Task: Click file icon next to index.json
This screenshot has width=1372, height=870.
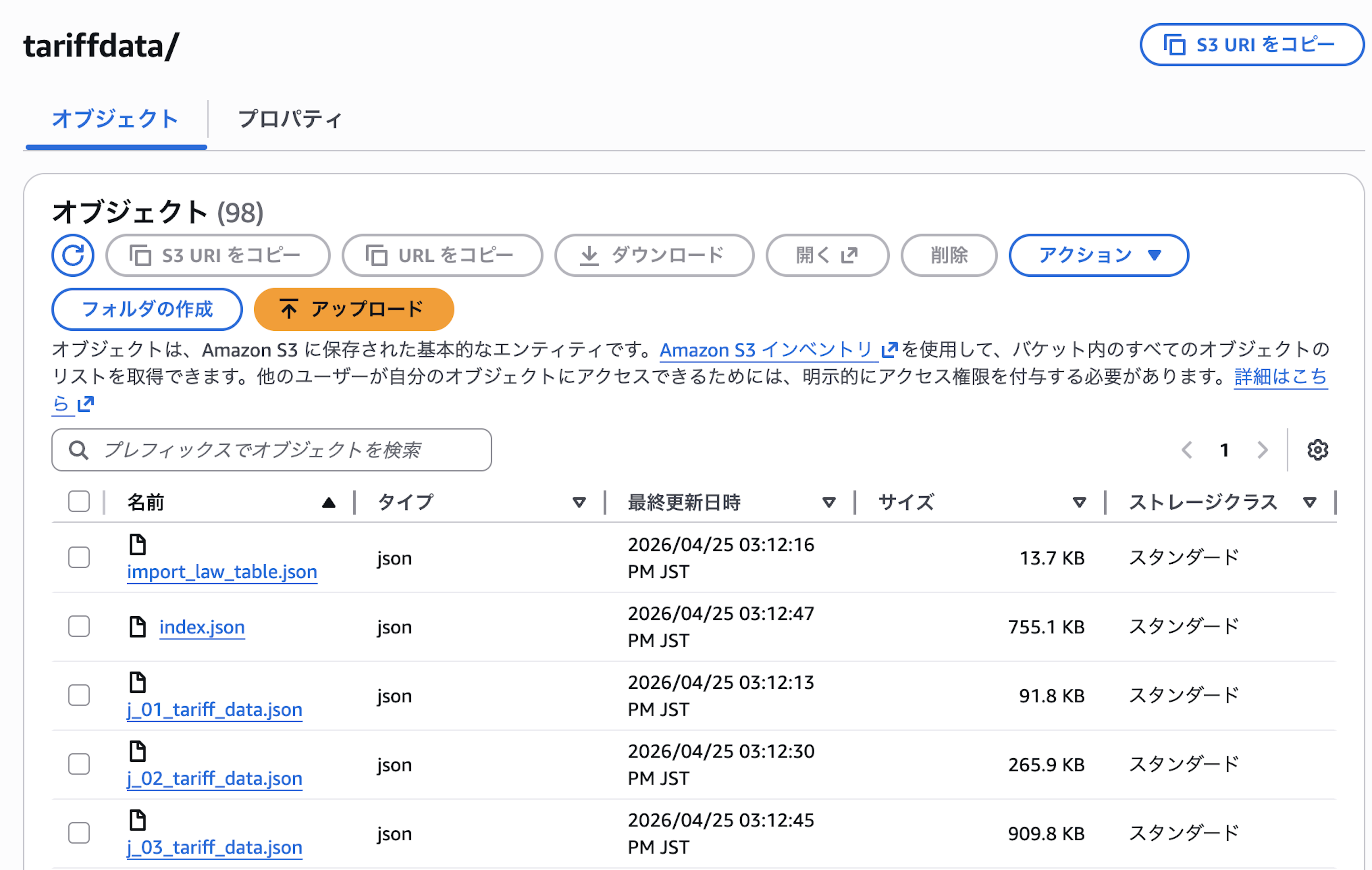Action: point(137,627)
